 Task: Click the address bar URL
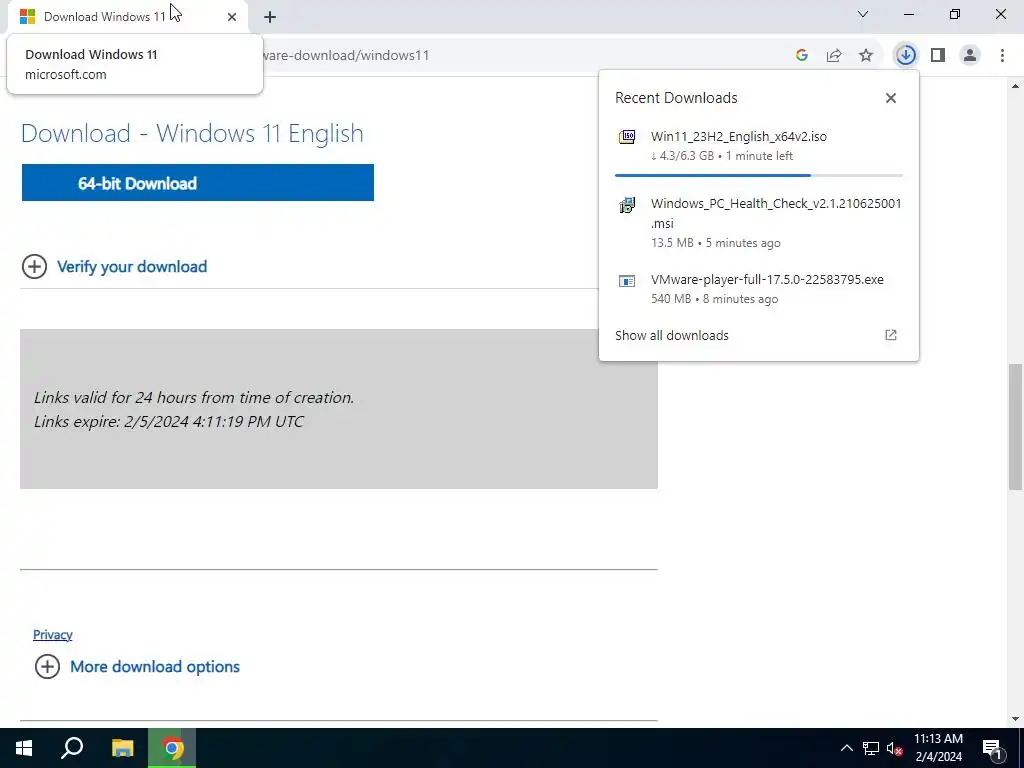pyautogui.click(x=346, y=56)
